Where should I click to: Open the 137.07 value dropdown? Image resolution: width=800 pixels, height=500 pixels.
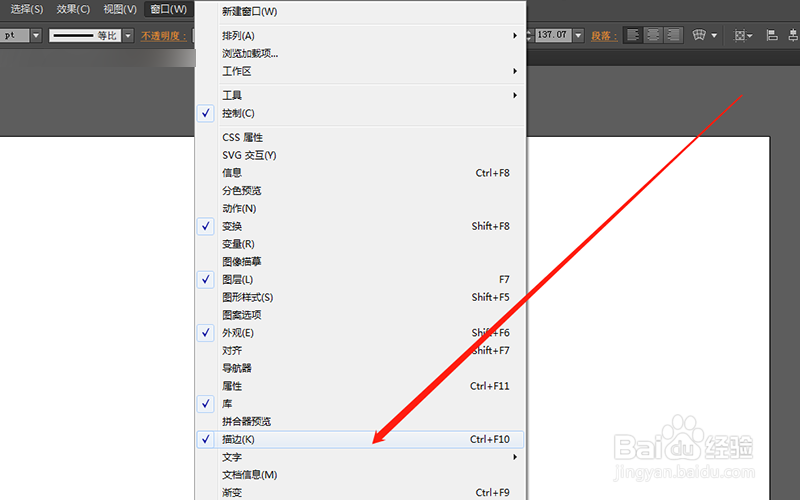[578, 35]
